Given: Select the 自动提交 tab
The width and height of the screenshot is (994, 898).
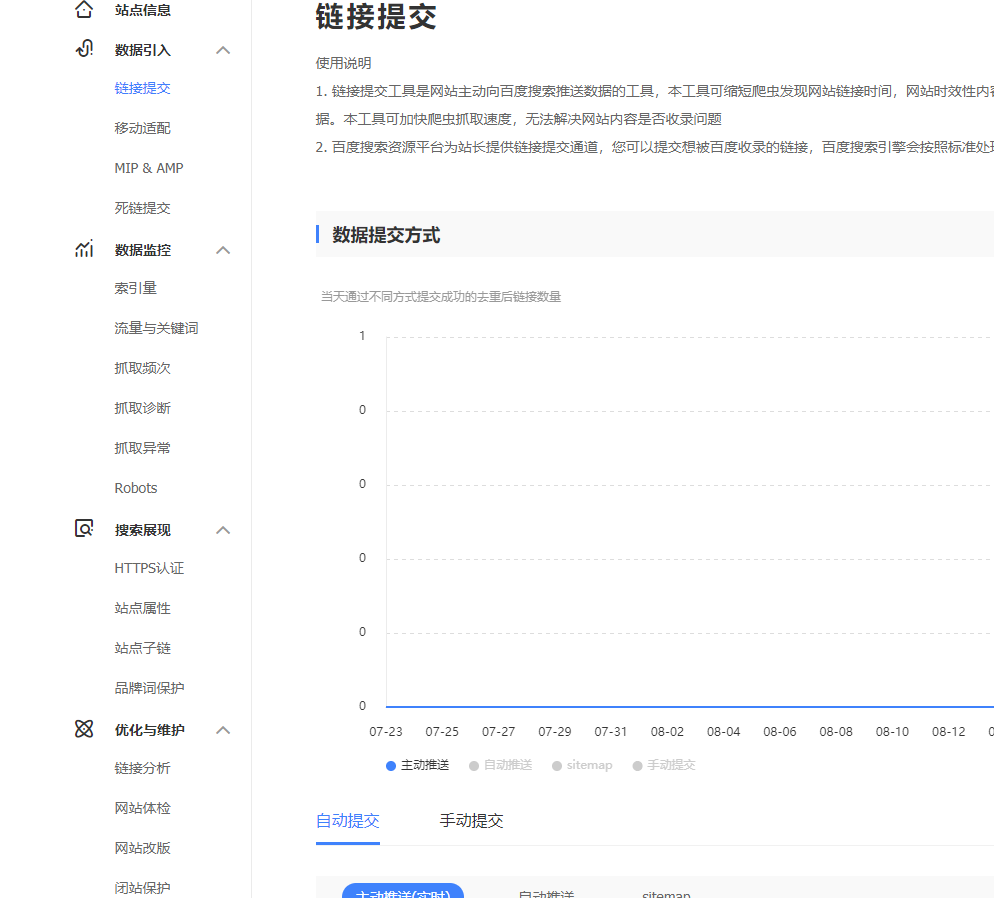Looking at the screenshot, I should click(x=347, y=821).
